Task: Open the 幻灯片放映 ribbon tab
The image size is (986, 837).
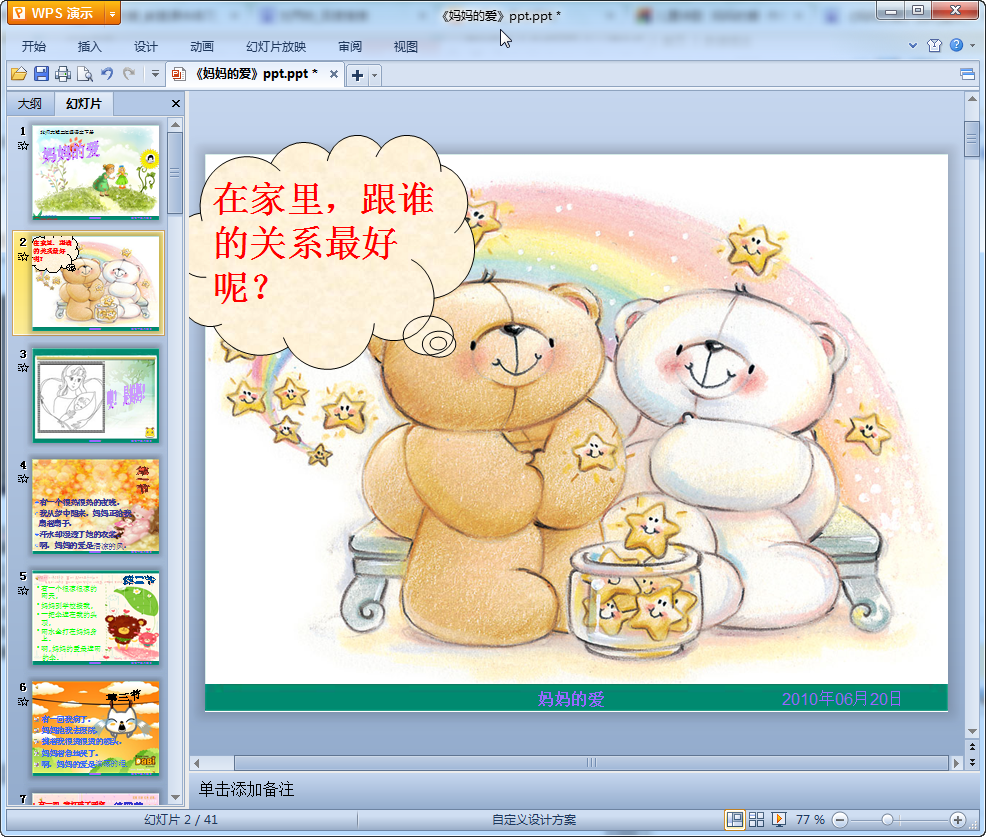Action: click(276, 47)
